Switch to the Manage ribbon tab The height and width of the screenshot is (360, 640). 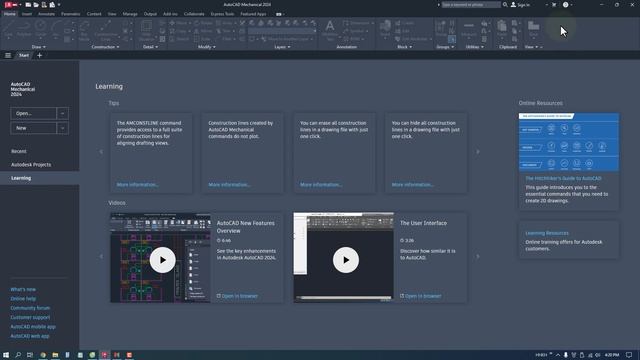pyautogui.click(x=130, y=14)
